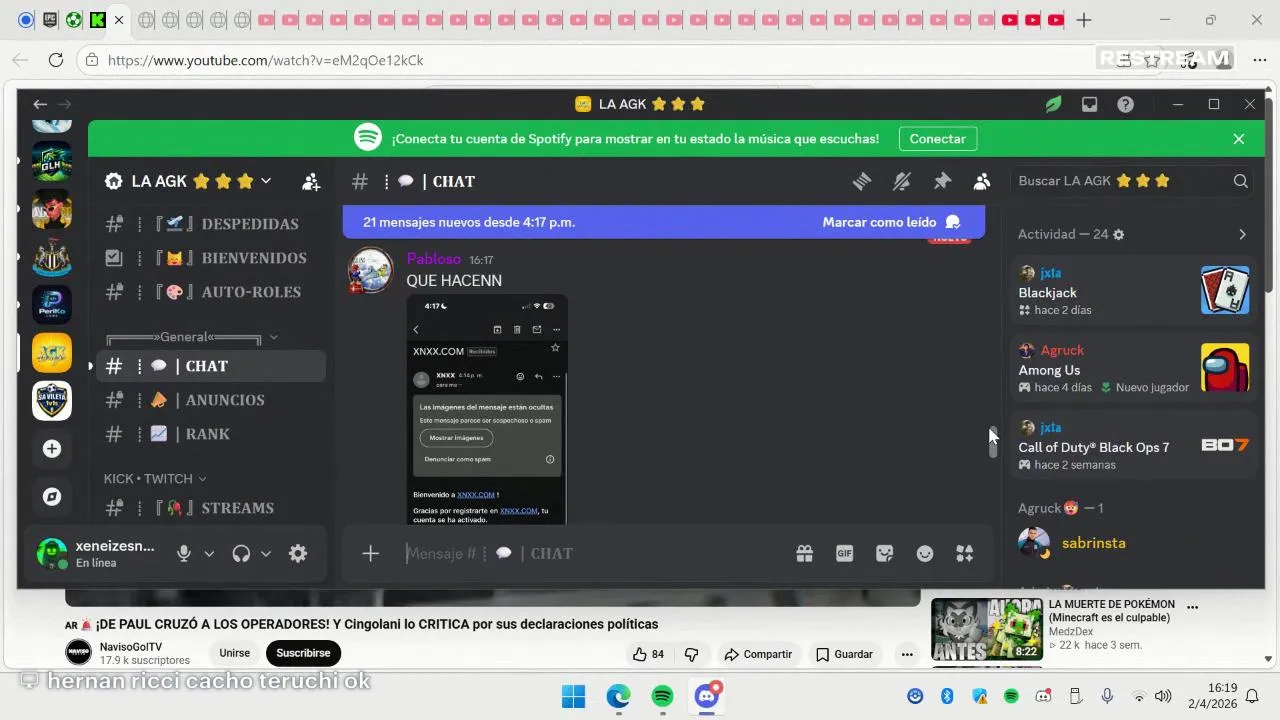Open LA MUERTE DE POKÉMON video thumbnail

coord(987,629)
